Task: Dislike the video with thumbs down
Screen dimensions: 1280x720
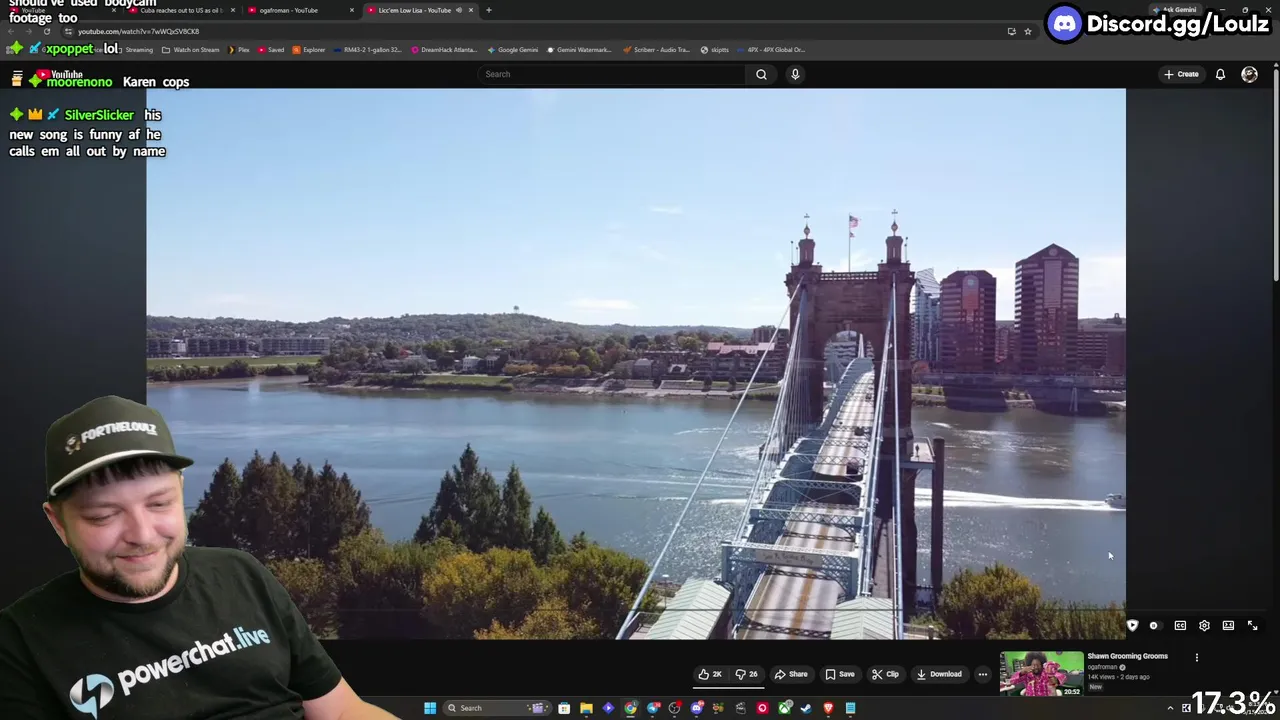Action: tap(747, 674)
